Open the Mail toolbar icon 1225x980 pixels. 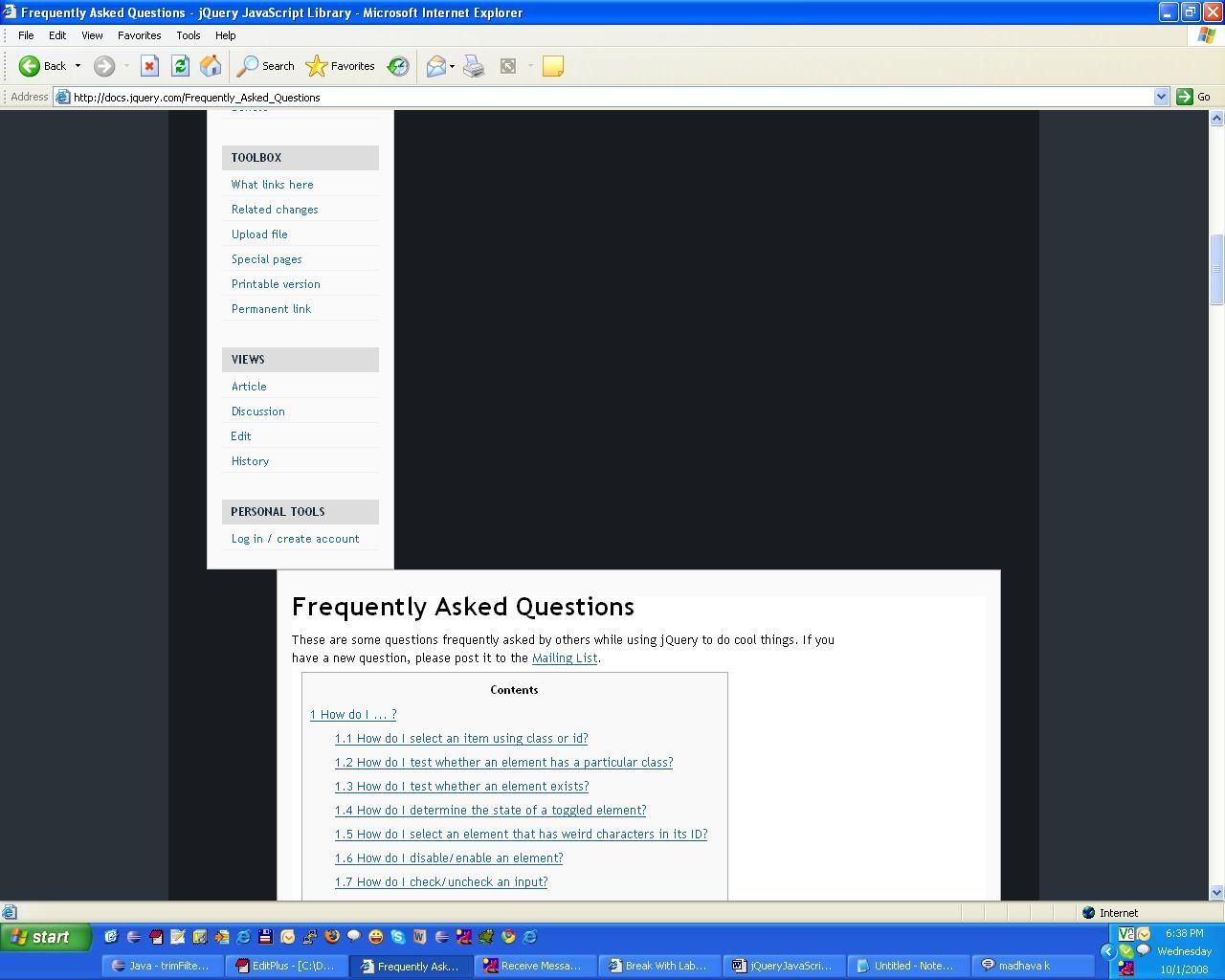(x=436, y=66)
